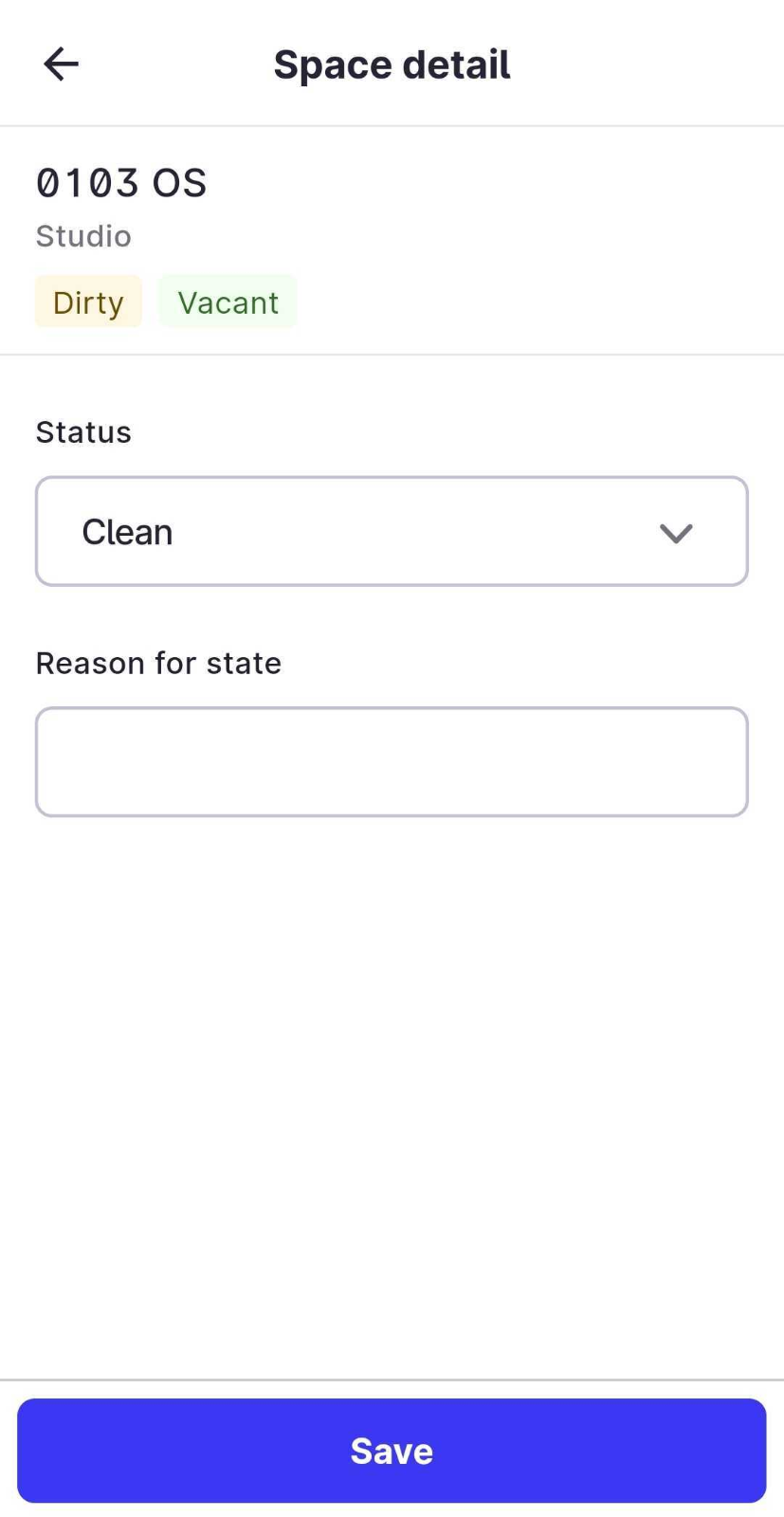Click inside the Reason for state text box
The image size is (784, 1517).
pos(392,761)
